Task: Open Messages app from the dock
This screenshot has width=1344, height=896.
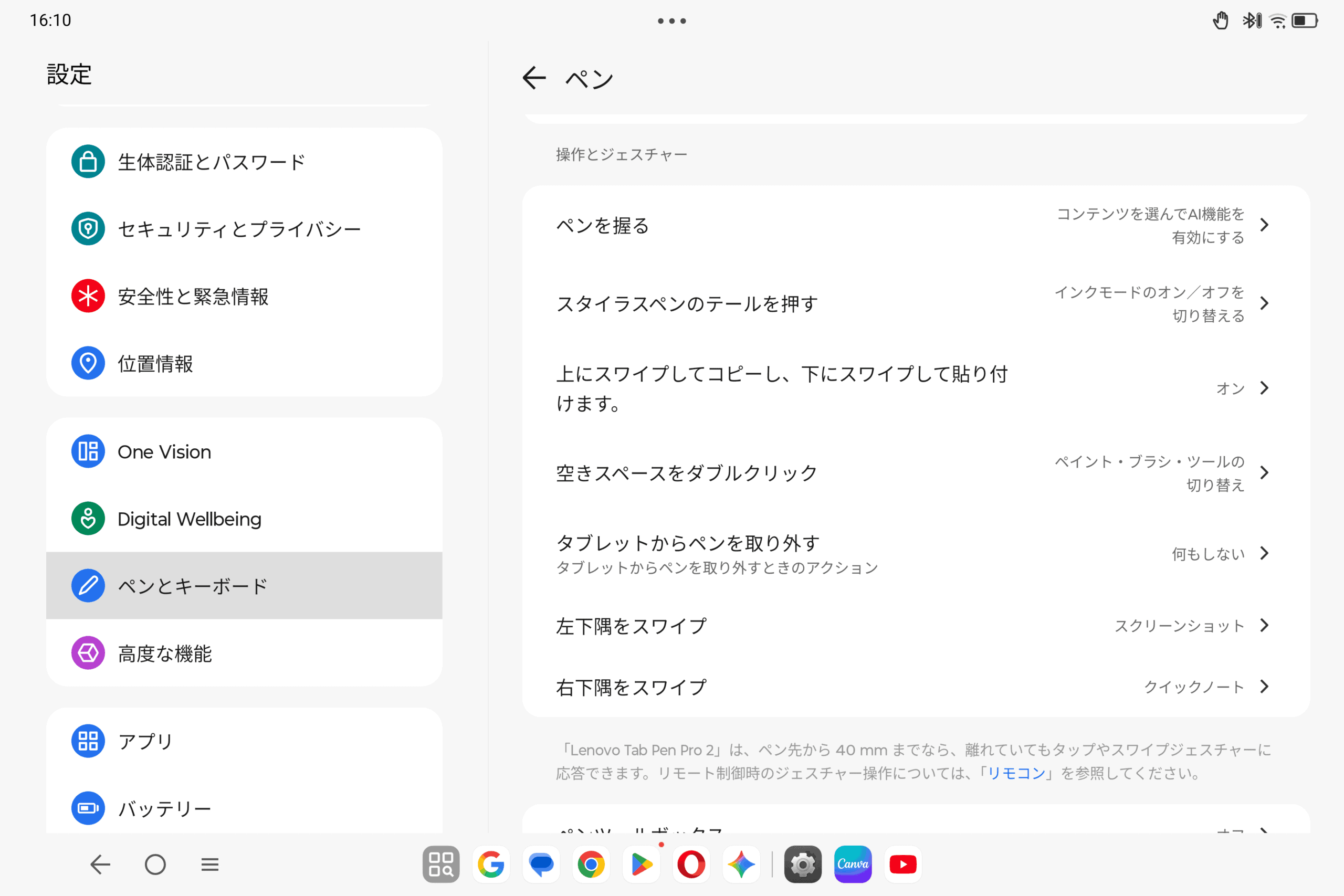Action: pyautogui.click(x=541, y=864)
